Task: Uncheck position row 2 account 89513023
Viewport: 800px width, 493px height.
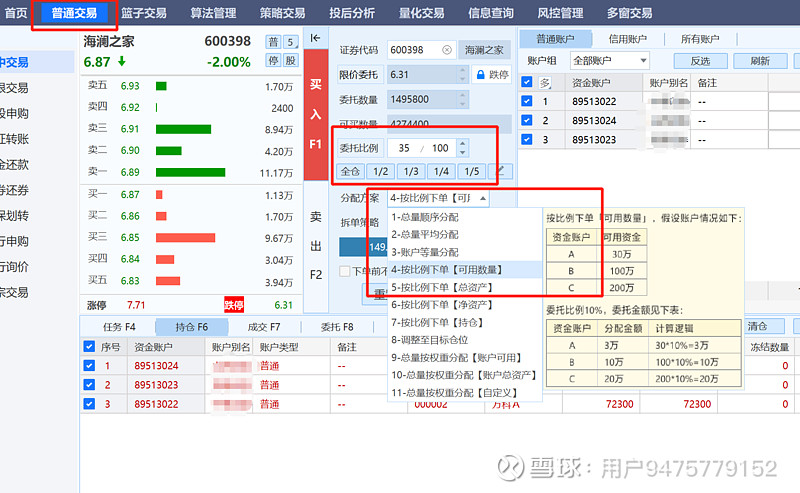Action: click(89, 384)
